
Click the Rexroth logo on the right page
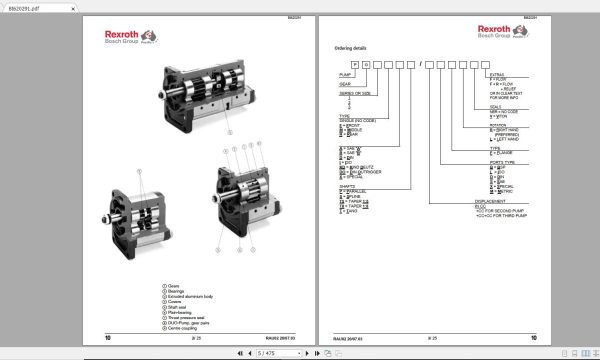click(x=503, y=31)
